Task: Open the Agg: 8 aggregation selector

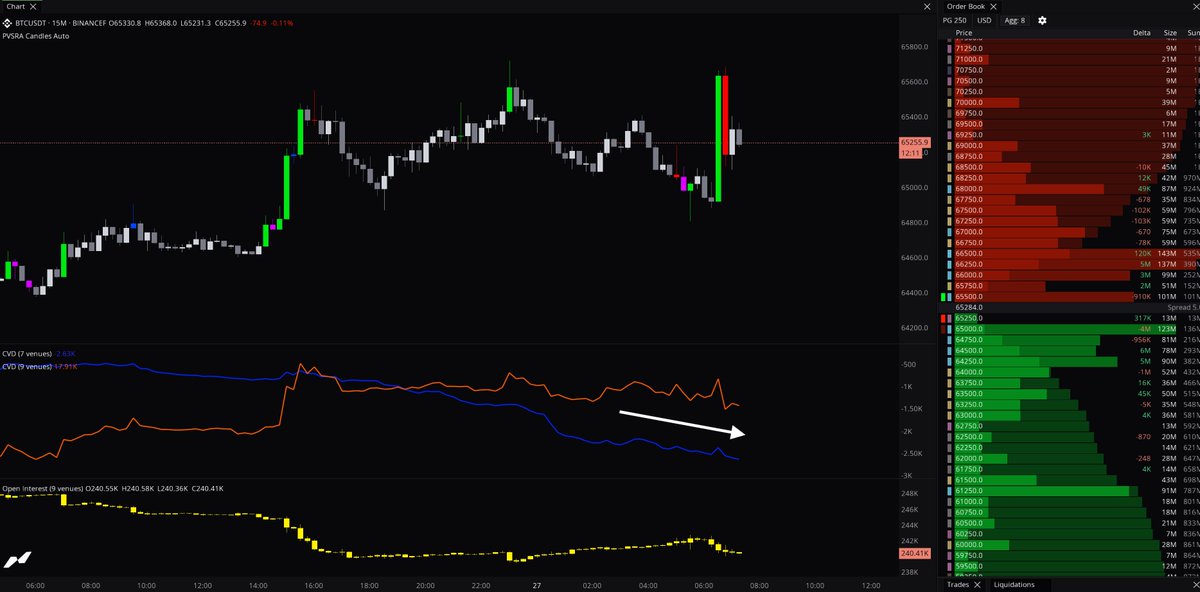Action: 1014,20
